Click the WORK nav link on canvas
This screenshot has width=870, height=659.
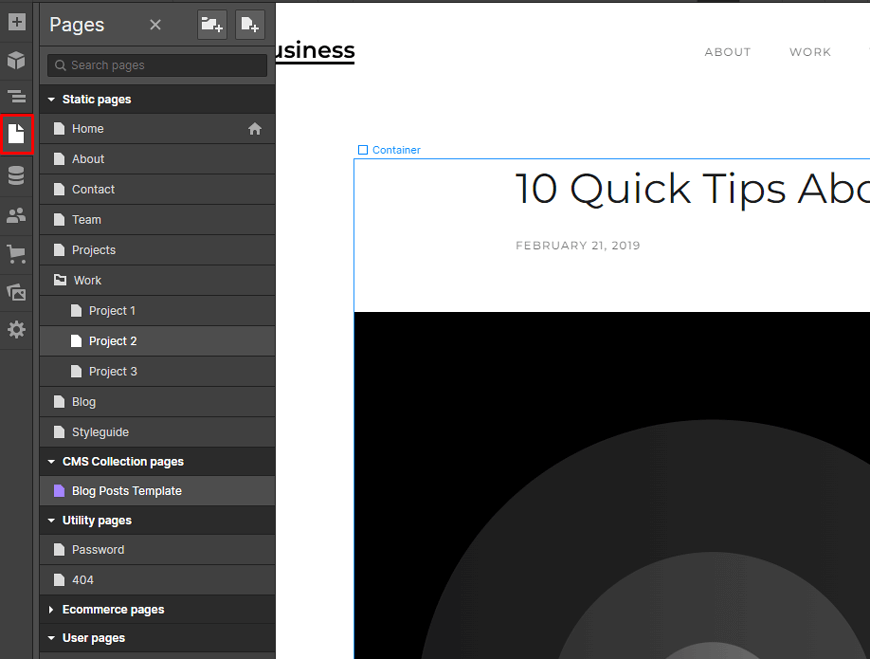point(810,52)
